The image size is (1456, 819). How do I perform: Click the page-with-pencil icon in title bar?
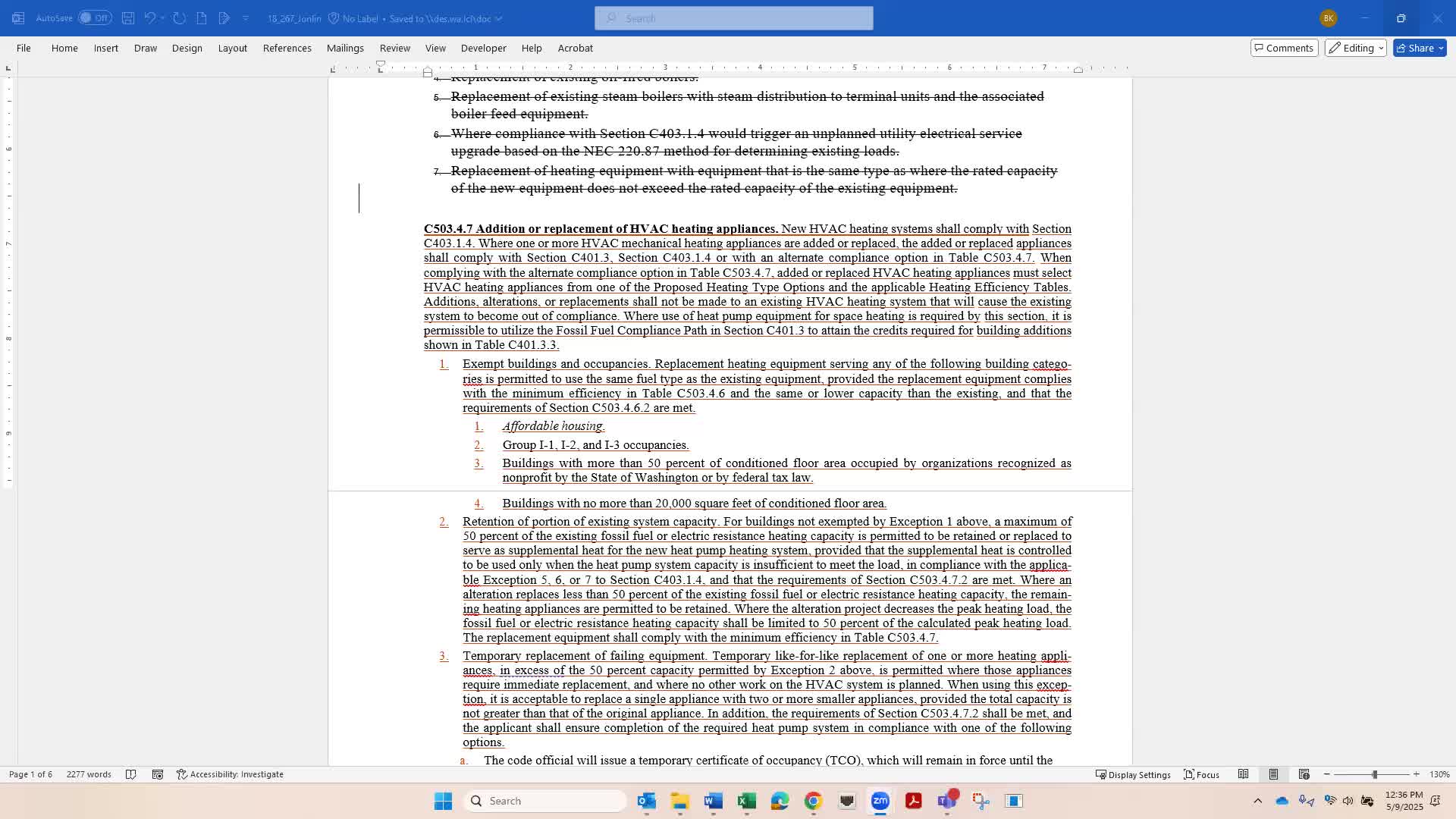[x=224, y=18]
